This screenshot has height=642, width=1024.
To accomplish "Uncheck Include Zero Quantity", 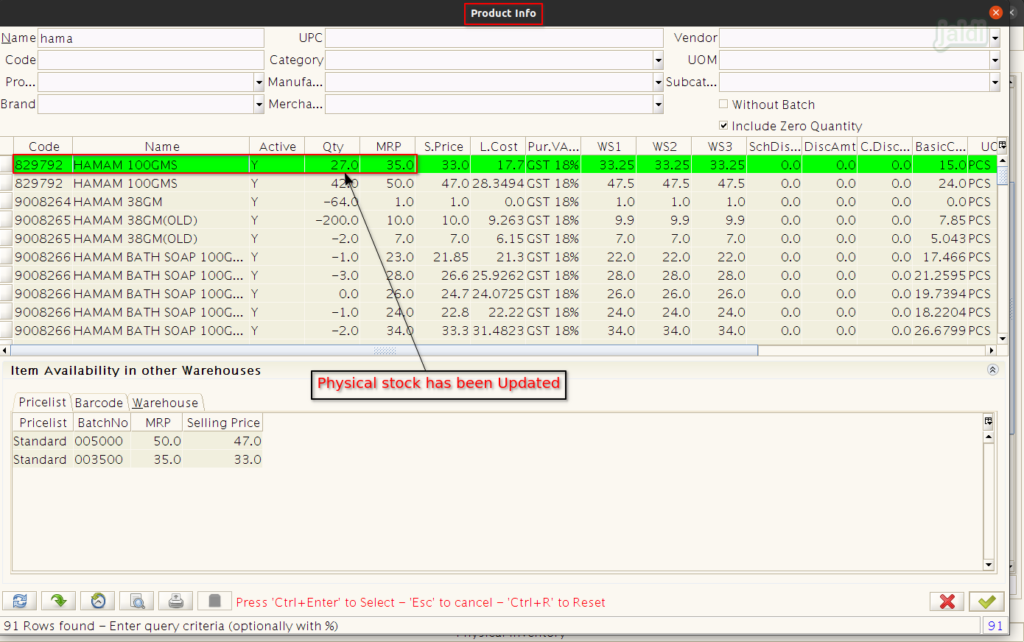I will click(x=723, y=125).
